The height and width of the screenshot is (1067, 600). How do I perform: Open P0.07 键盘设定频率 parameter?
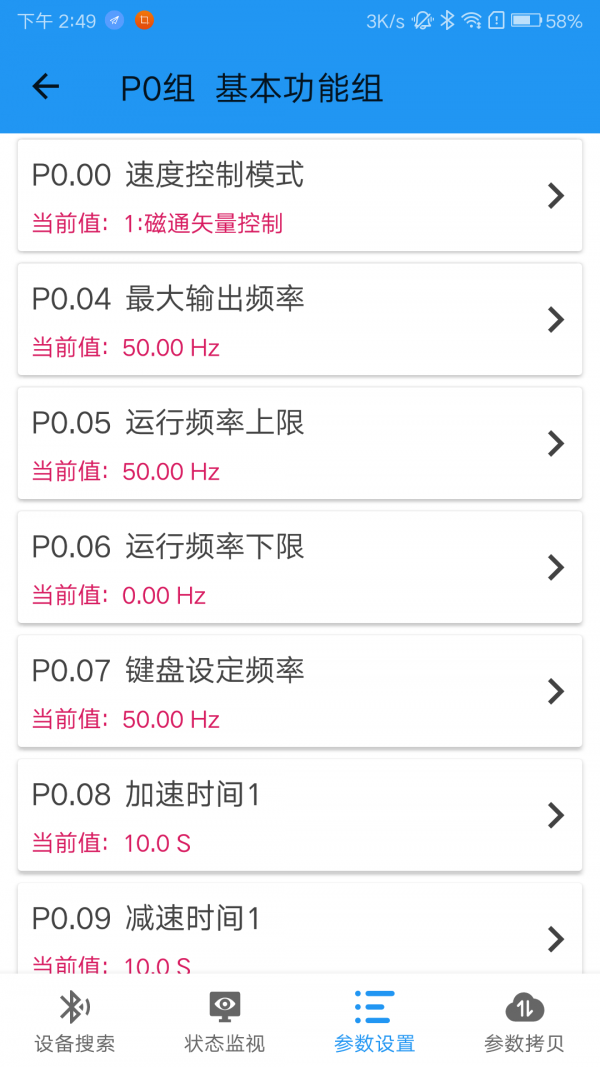300,691
